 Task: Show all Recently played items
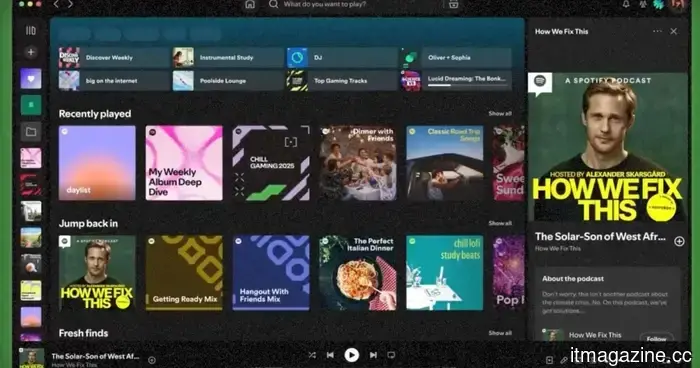click(500, 113)
